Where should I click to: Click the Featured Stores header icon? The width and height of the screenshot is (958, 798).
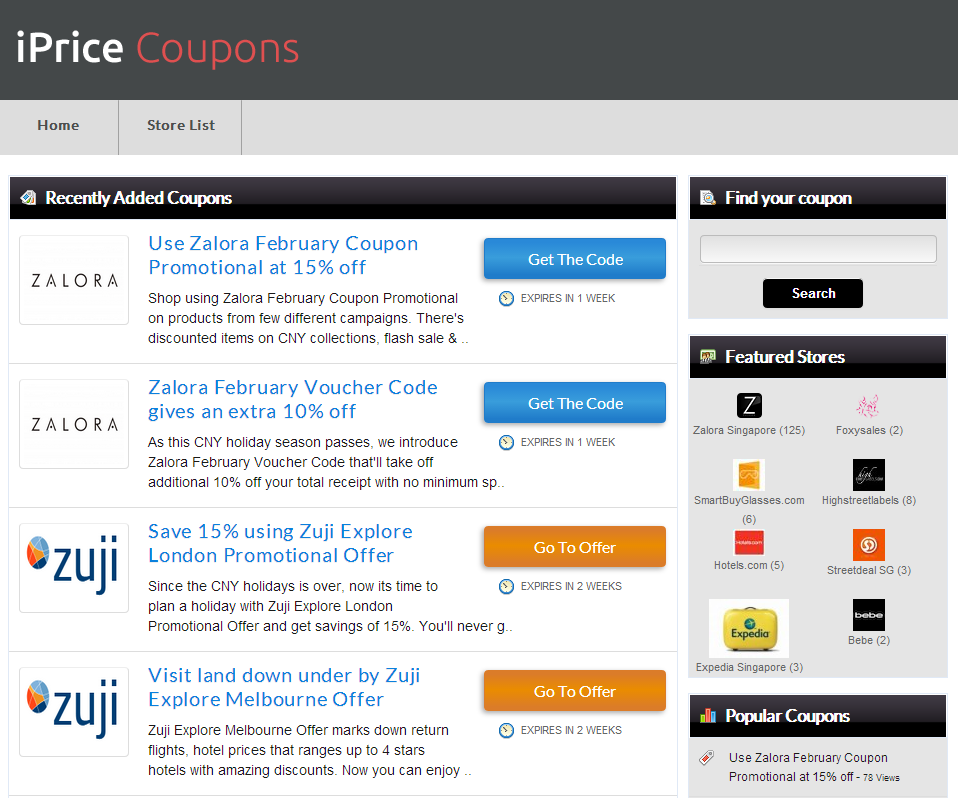tap(708, 356)
